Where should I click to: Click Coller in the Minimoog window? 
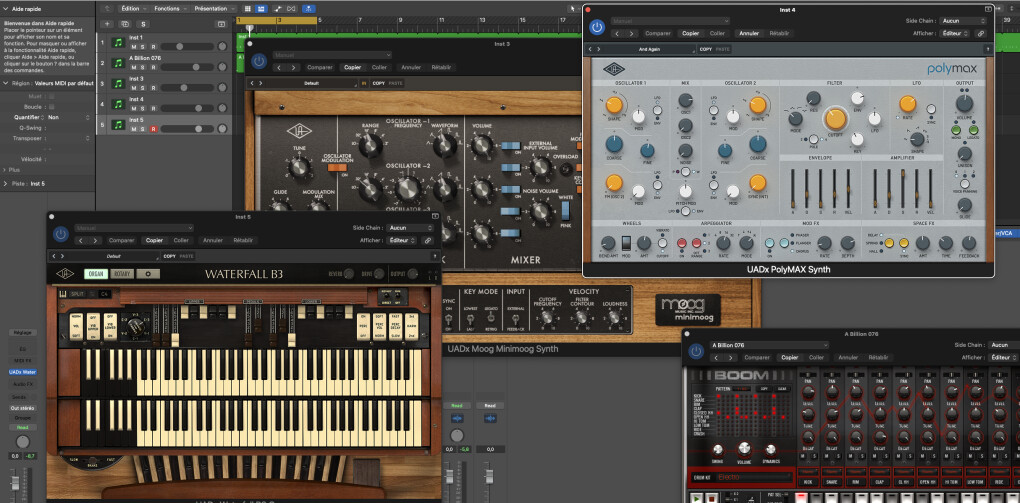(379, 67)
